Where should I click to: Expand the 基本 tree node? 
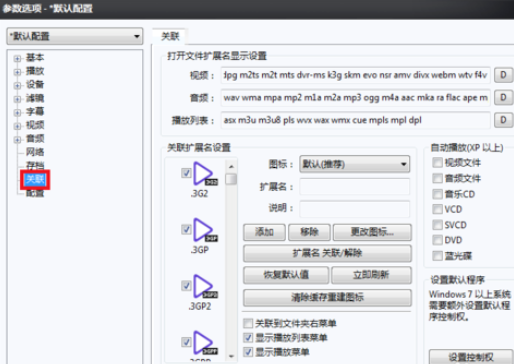coord(17,59)
